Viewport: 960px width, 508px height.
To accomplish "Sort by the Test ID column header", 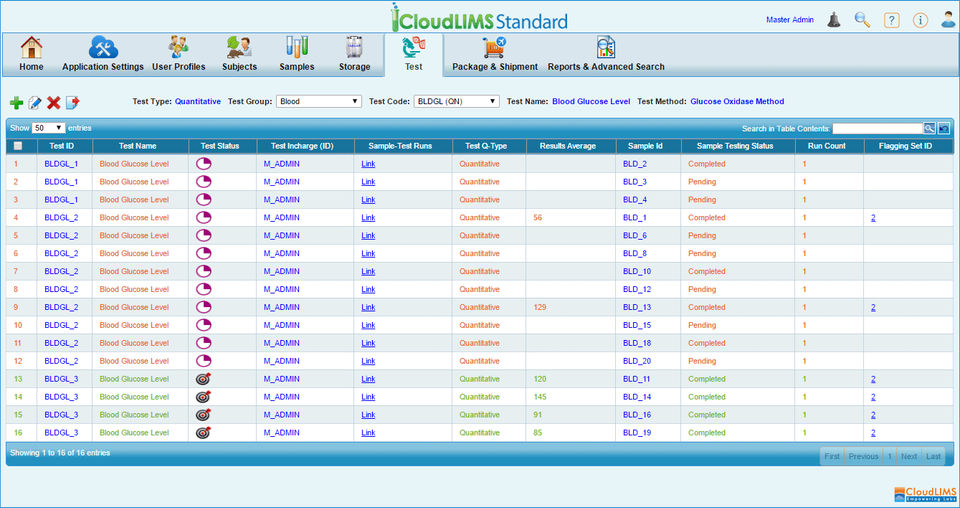I will point(61,146).
